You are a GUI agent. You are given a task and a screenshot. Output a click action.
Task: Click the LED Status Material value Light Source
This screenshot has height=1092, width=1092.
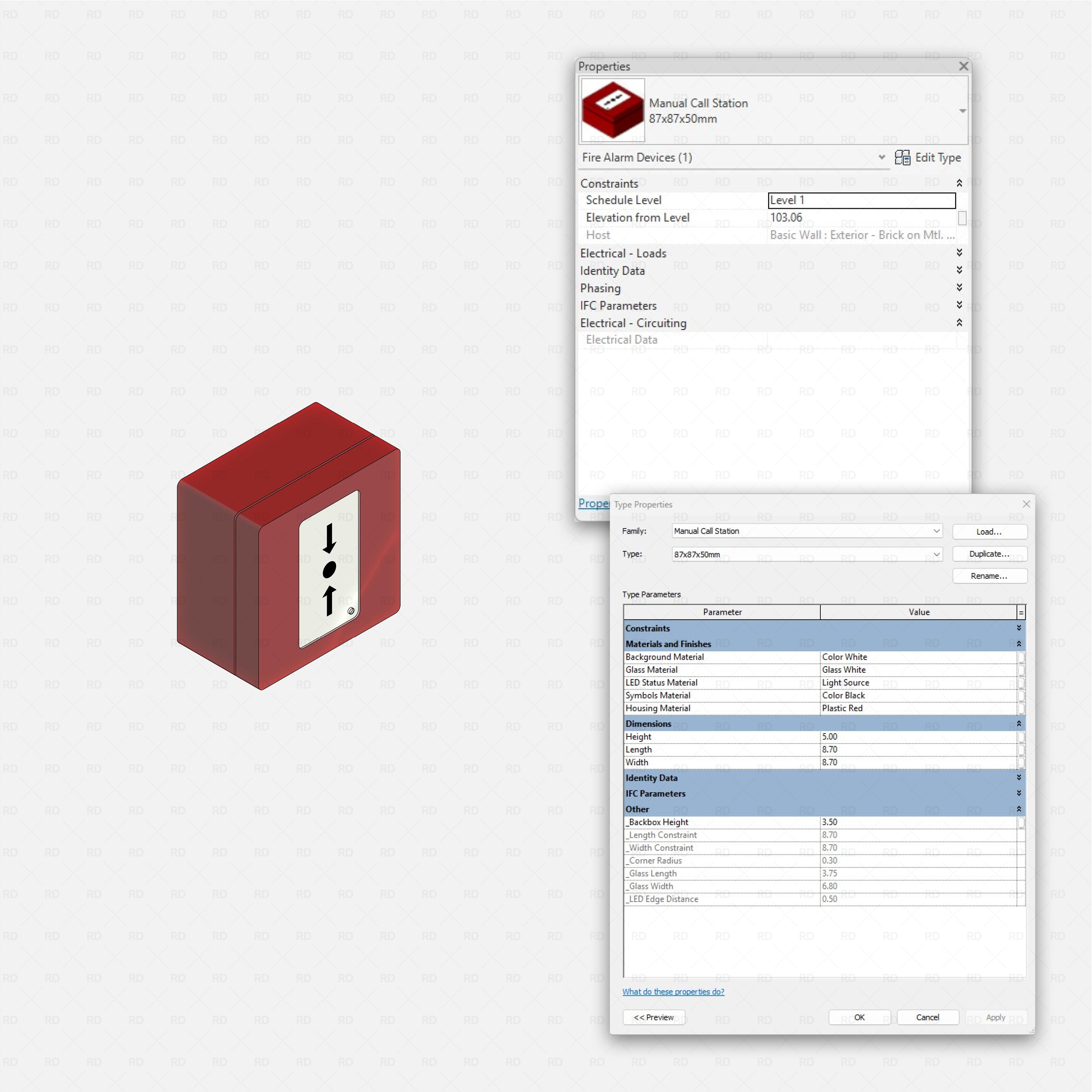(x=919, y=683)
